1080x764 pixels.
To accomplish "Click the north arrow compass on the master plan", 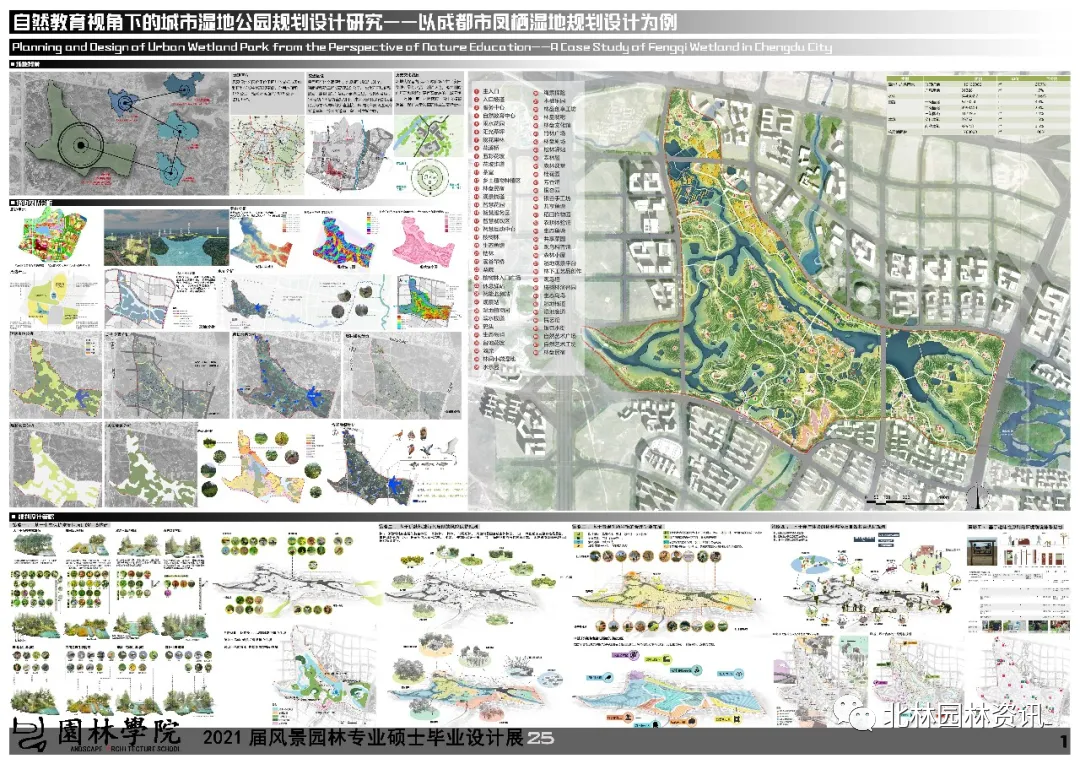I will coord(979,493).
